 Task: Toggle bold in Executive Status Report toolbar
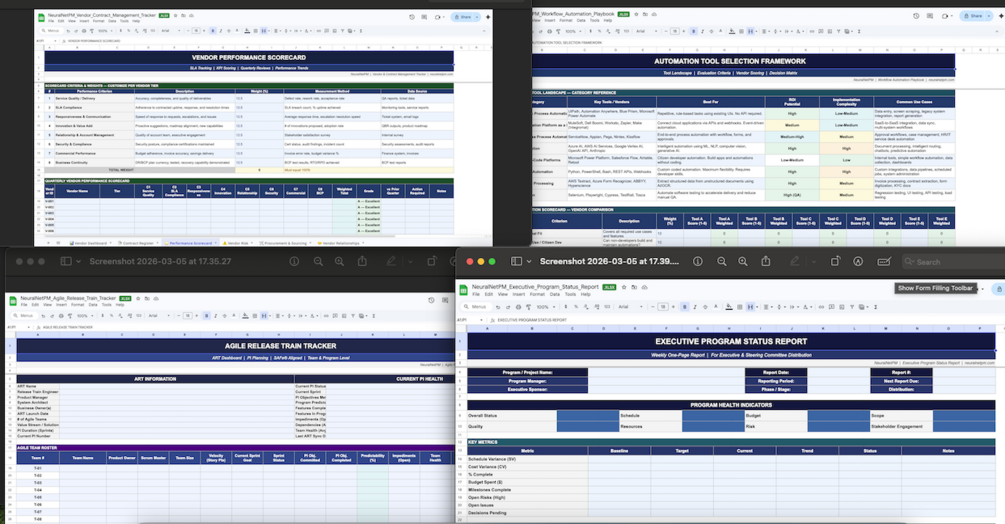(x=685, y=307)
